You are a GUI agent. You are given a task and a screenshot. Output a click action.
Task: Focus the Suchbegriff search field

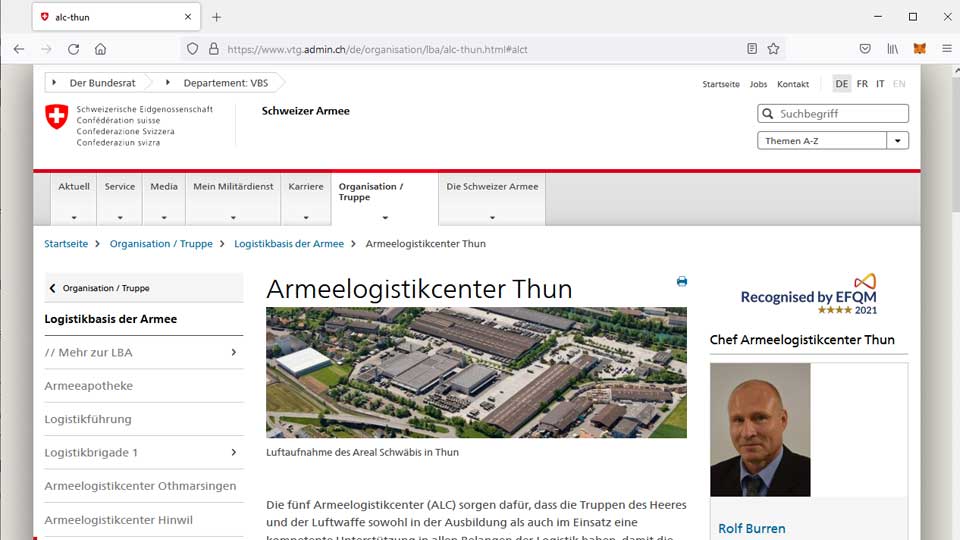833,114
